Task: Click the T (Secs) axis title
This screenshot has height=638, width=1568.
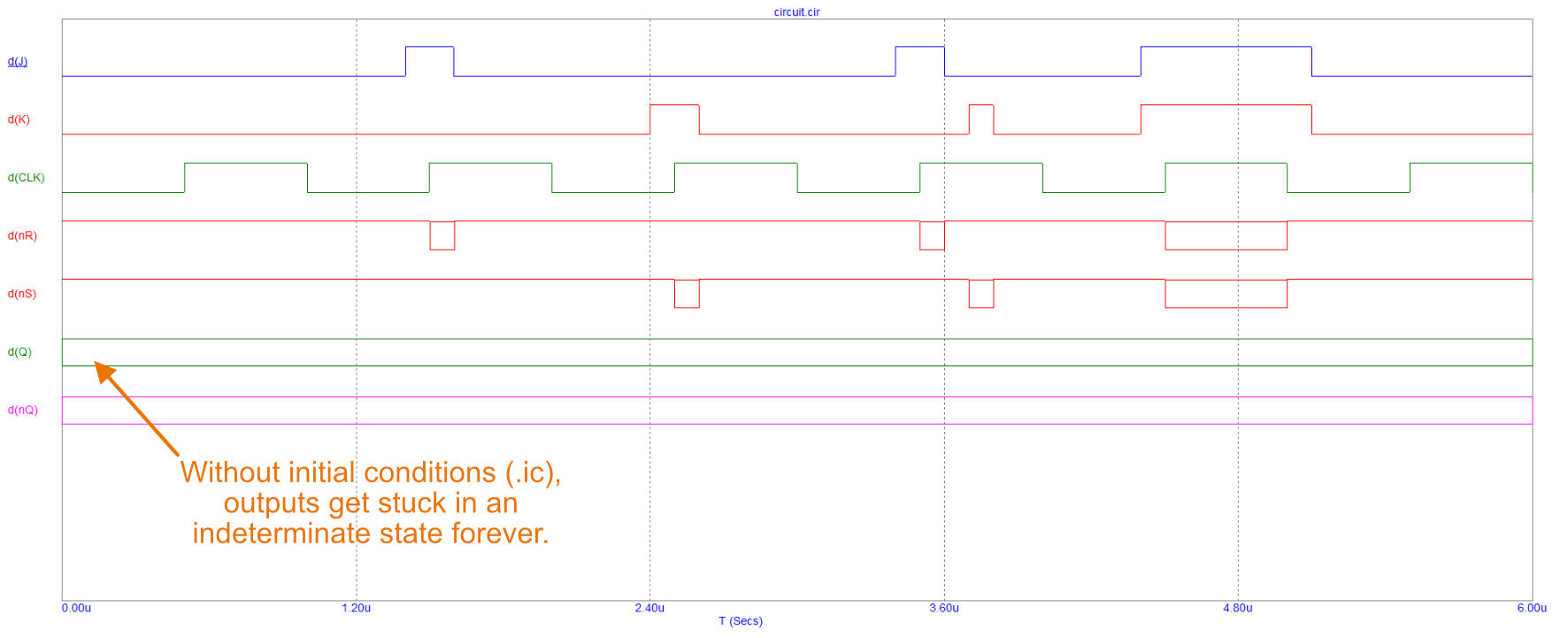Action: click(x=740, y=621)
